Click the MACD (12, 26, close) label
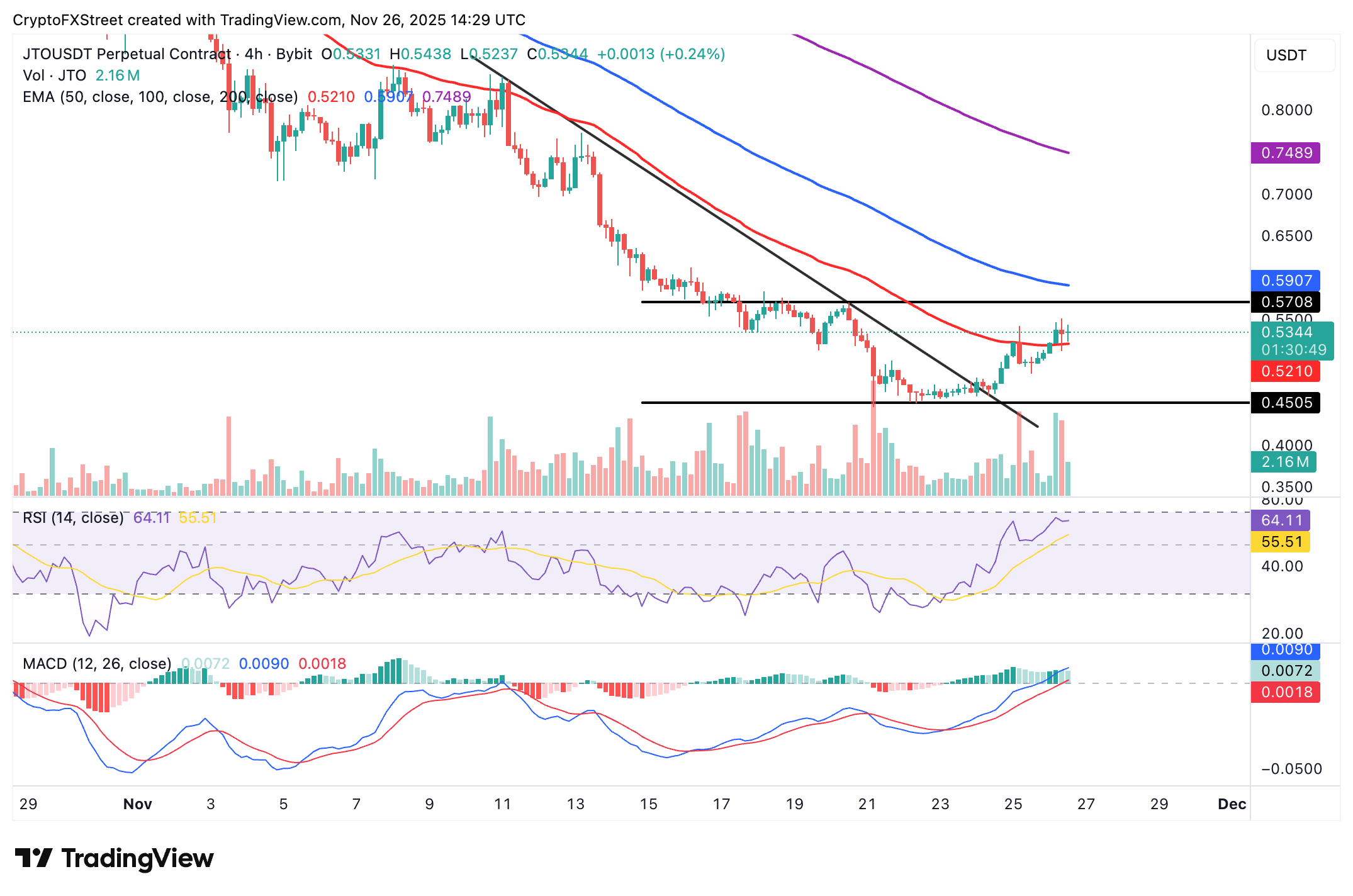The image size is (1353, 896). coord(95,664)
